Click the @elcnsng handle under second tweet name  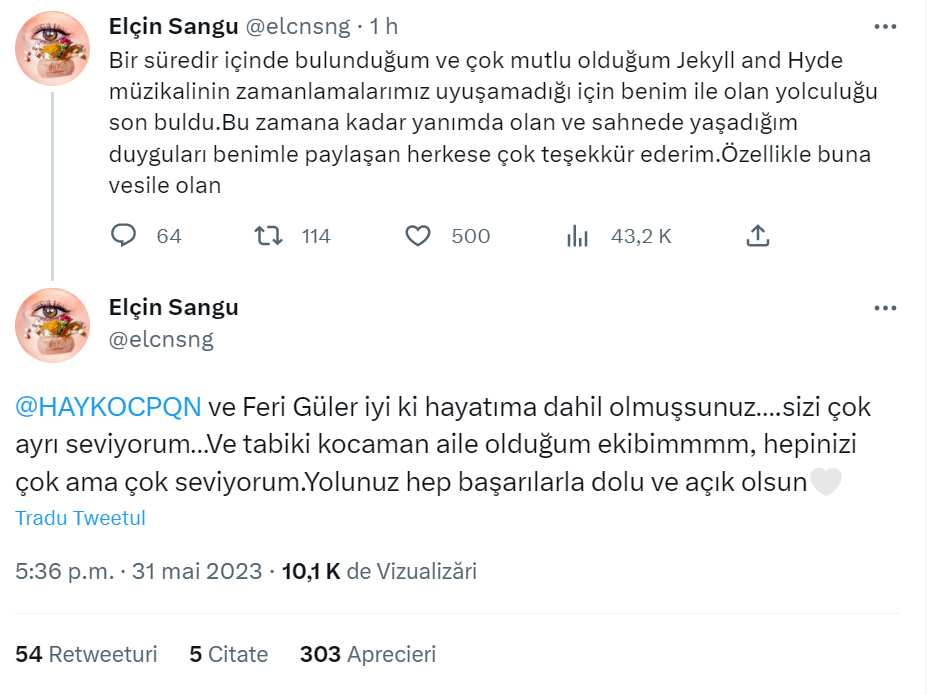tap(161, 340)
